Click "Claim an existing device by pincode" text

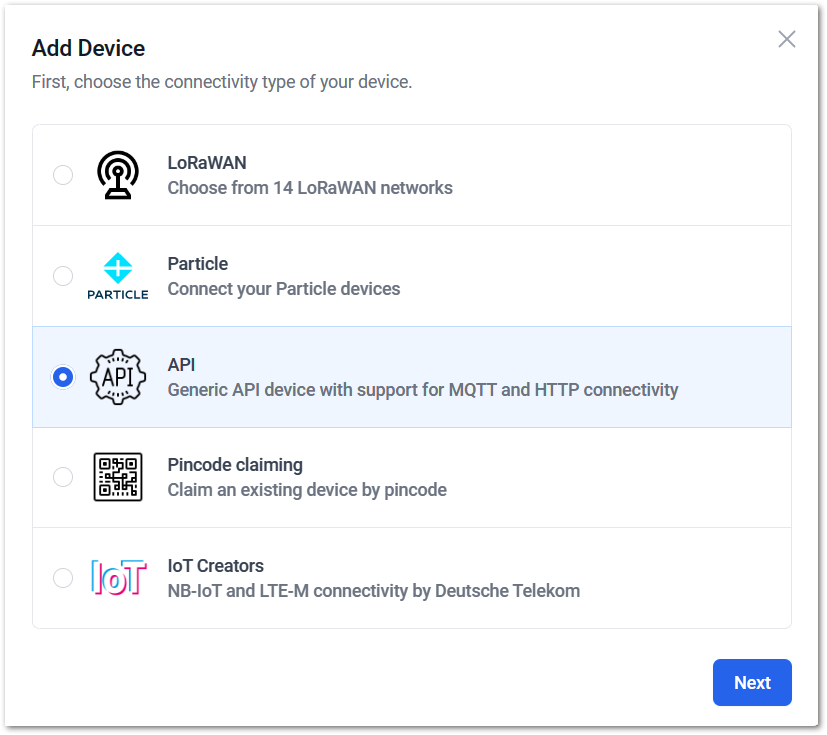[x=307, y=490]
